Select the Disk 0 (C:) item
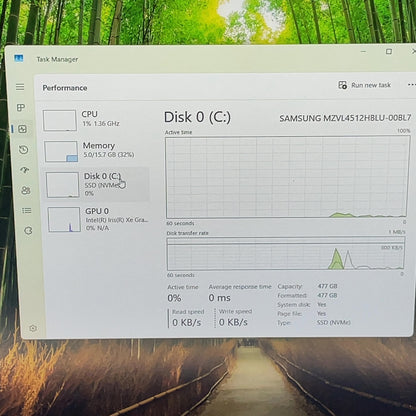 (x=97, y=184)
